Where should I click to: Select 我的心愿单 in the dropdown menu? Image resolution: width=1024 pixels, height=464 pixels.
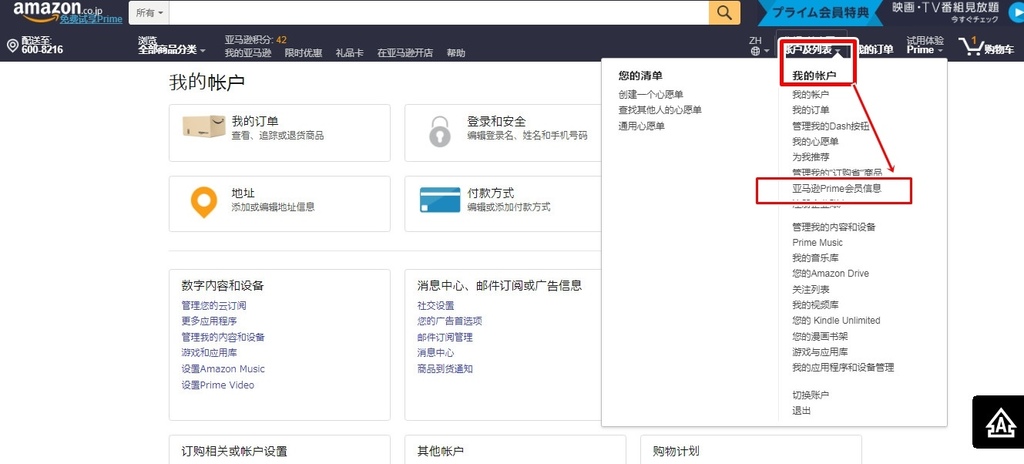(815, 141)
